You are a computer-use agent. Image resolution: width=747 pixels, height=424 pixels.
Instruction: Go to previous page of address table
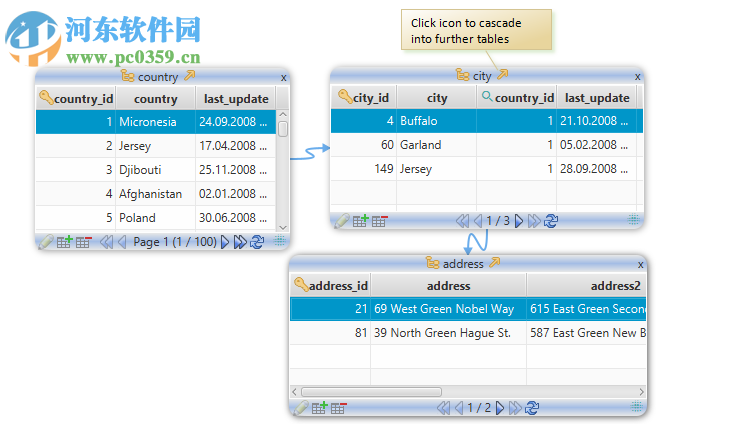pyautogui.click(x=459, y=408)
